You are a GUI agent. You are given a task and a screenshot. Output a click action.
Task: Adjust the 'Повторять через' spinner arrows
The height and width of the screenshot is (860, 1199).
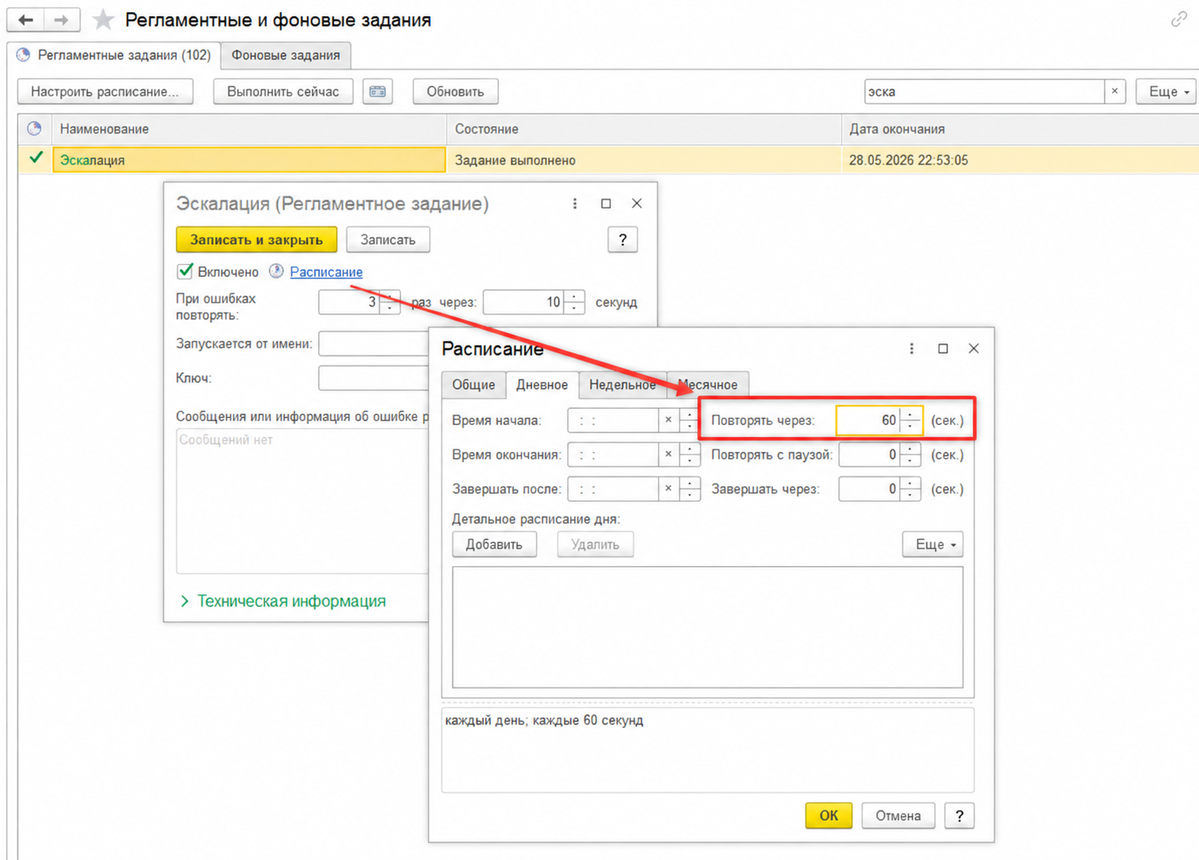[x=910, y=420]
